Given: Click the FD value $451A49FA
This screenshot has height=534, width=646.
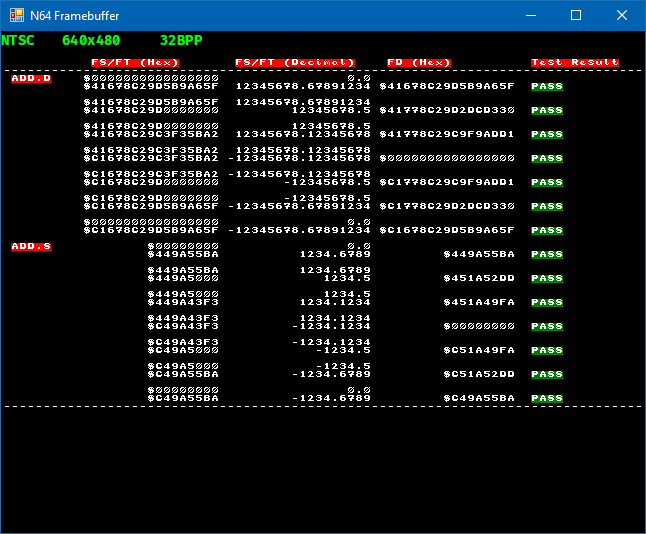Looking at the screenshot, I should point(479,302).
